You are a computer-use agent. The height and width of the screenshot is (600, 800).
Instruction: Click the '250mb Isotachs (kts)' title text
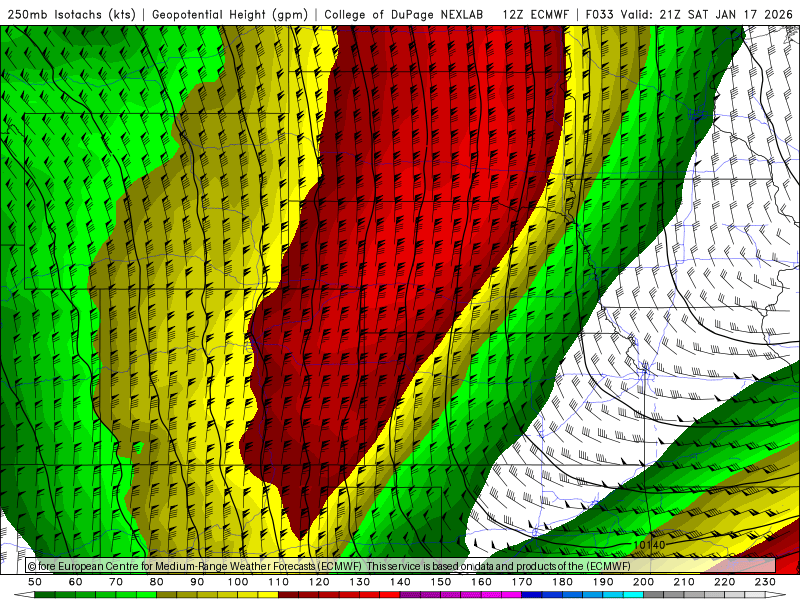(72, 15)
